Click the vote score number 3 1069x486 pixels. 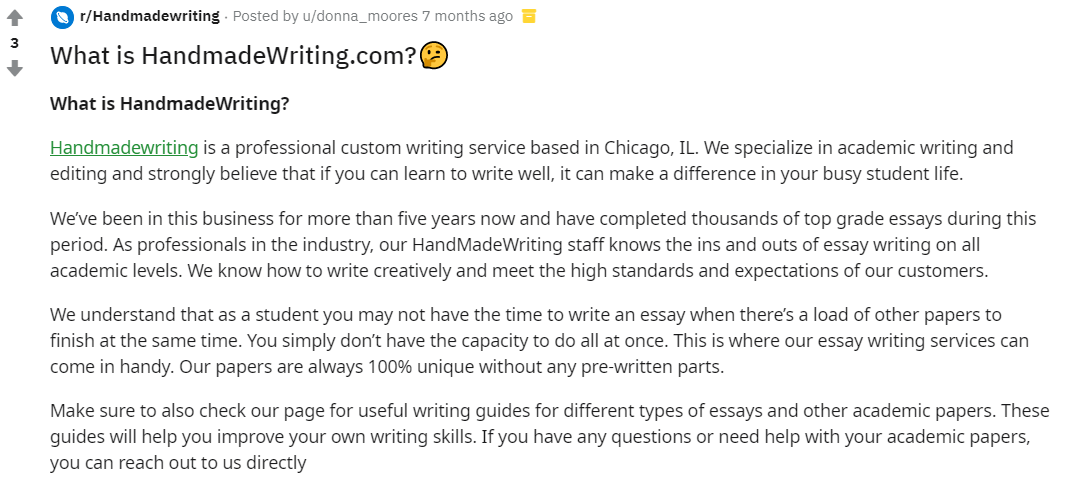[x=14, y=43]
